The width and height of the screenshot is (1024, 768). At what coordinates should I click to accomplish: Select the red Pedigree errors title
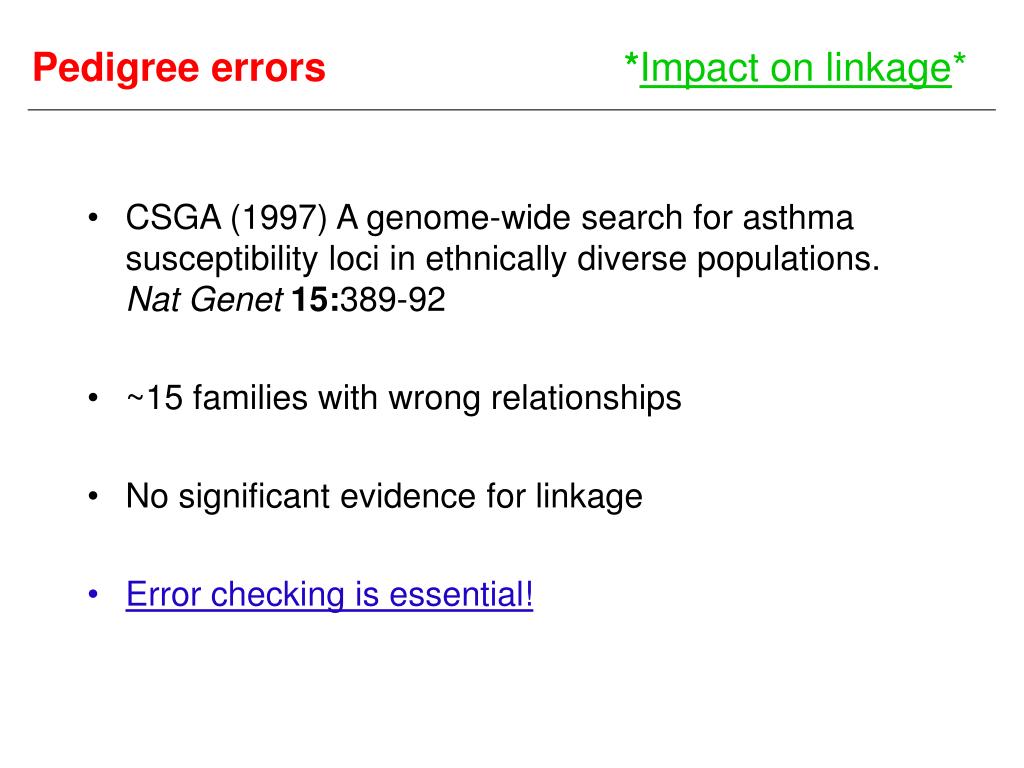[x=179, y=68]
